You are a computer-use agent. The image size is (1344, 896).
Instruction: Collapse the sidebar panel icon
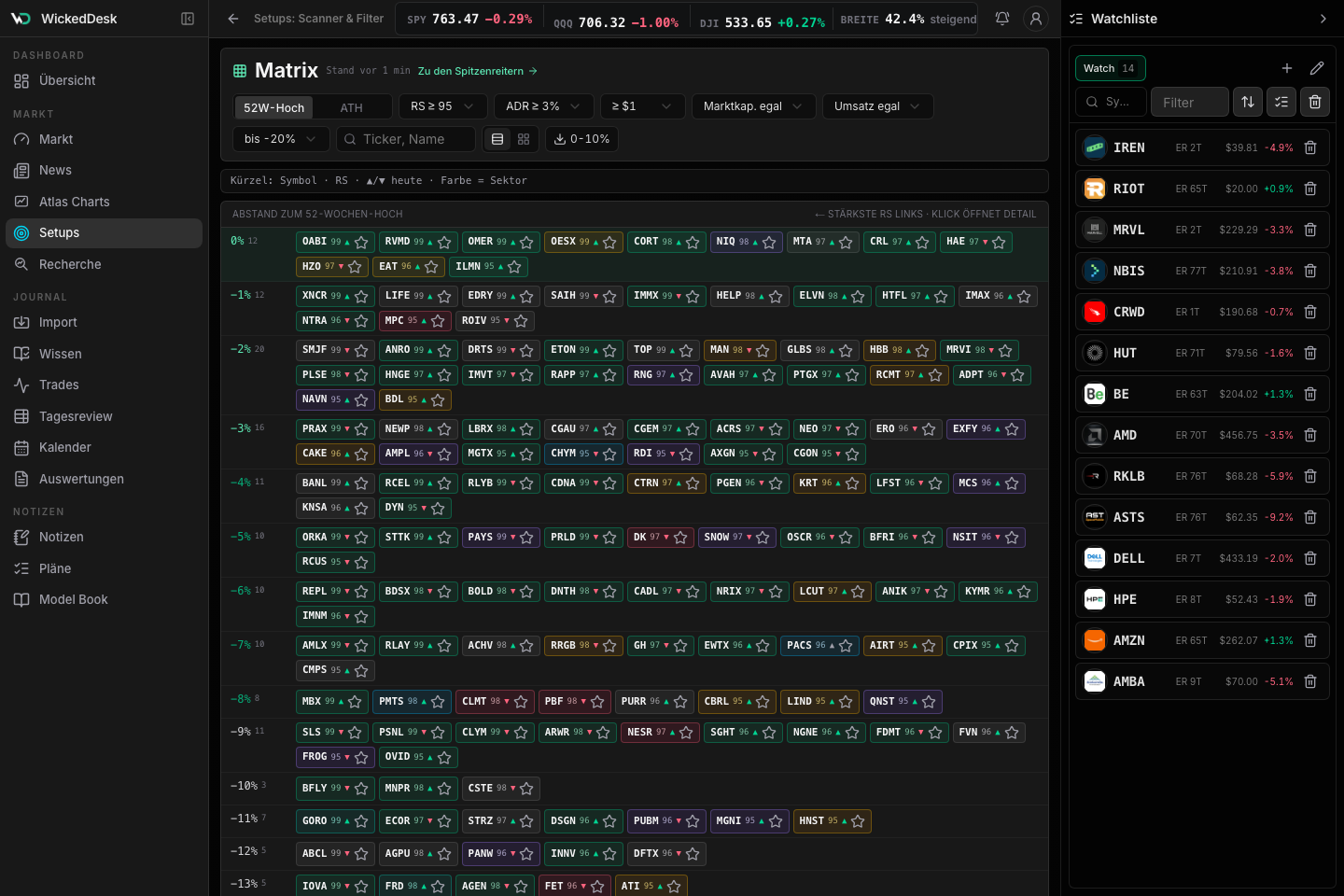coord(188,19)
